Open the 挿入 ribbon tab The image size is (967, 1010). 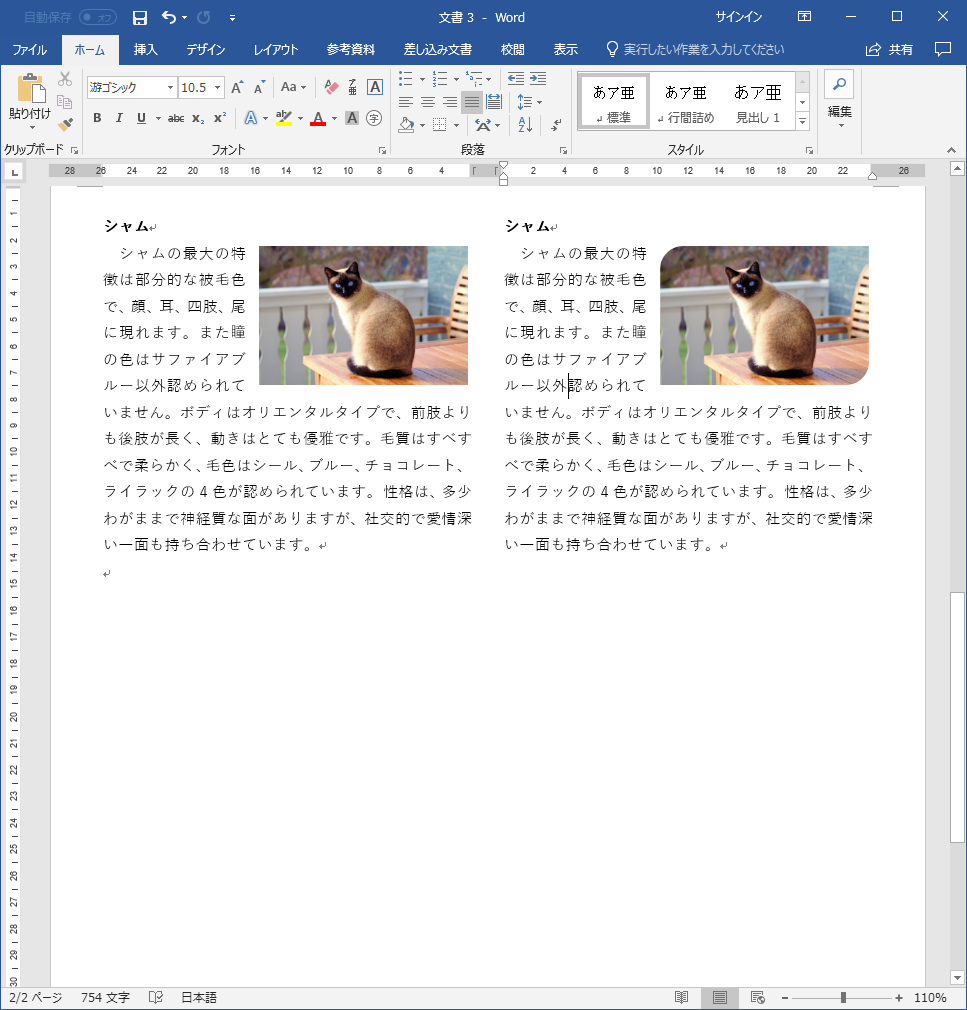pos(146,49)
